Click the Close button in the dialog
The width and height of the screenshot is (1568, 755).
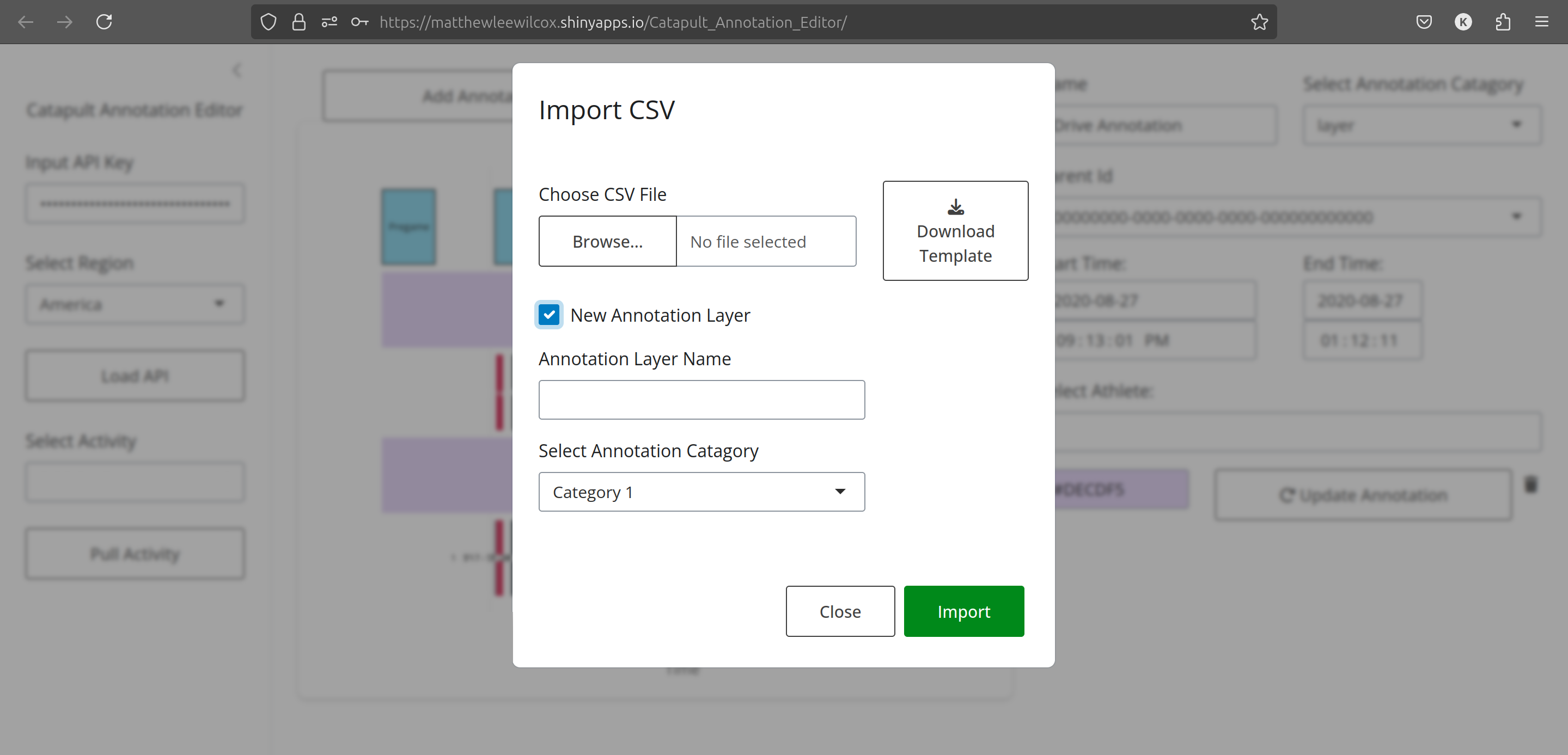840,611
